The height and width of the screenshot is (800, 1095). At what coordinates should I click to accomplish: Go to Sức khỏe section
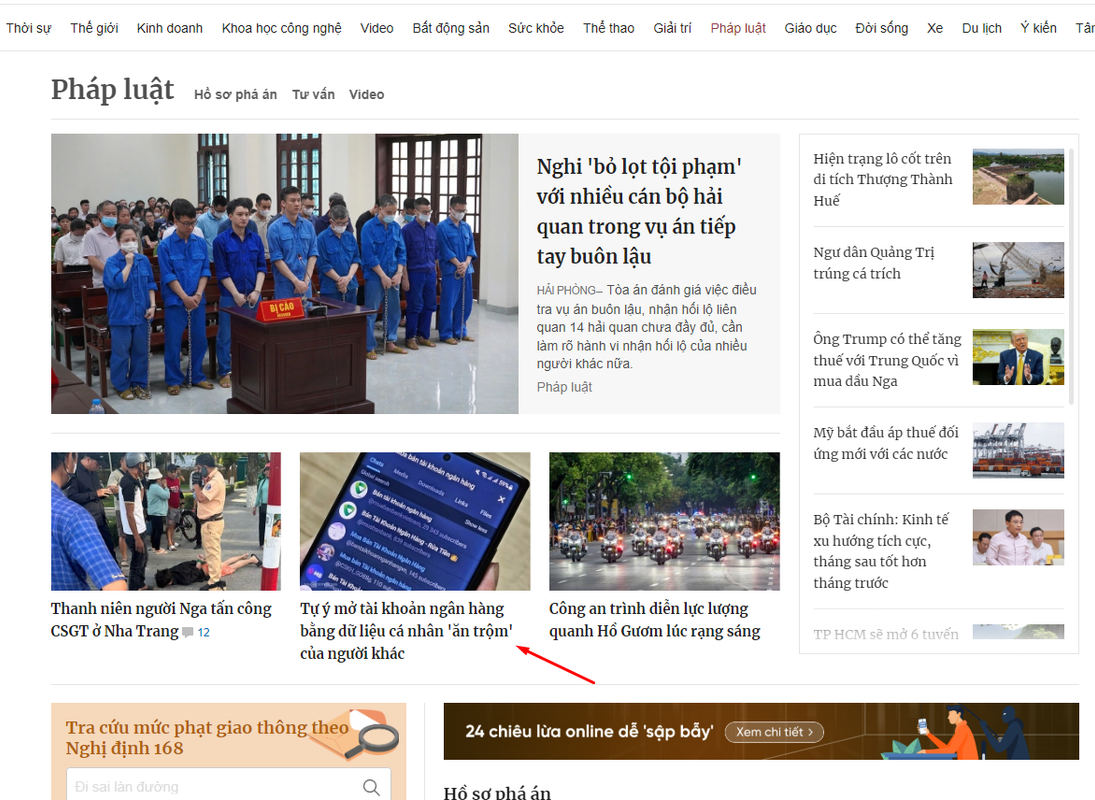(x=536, y=28)
